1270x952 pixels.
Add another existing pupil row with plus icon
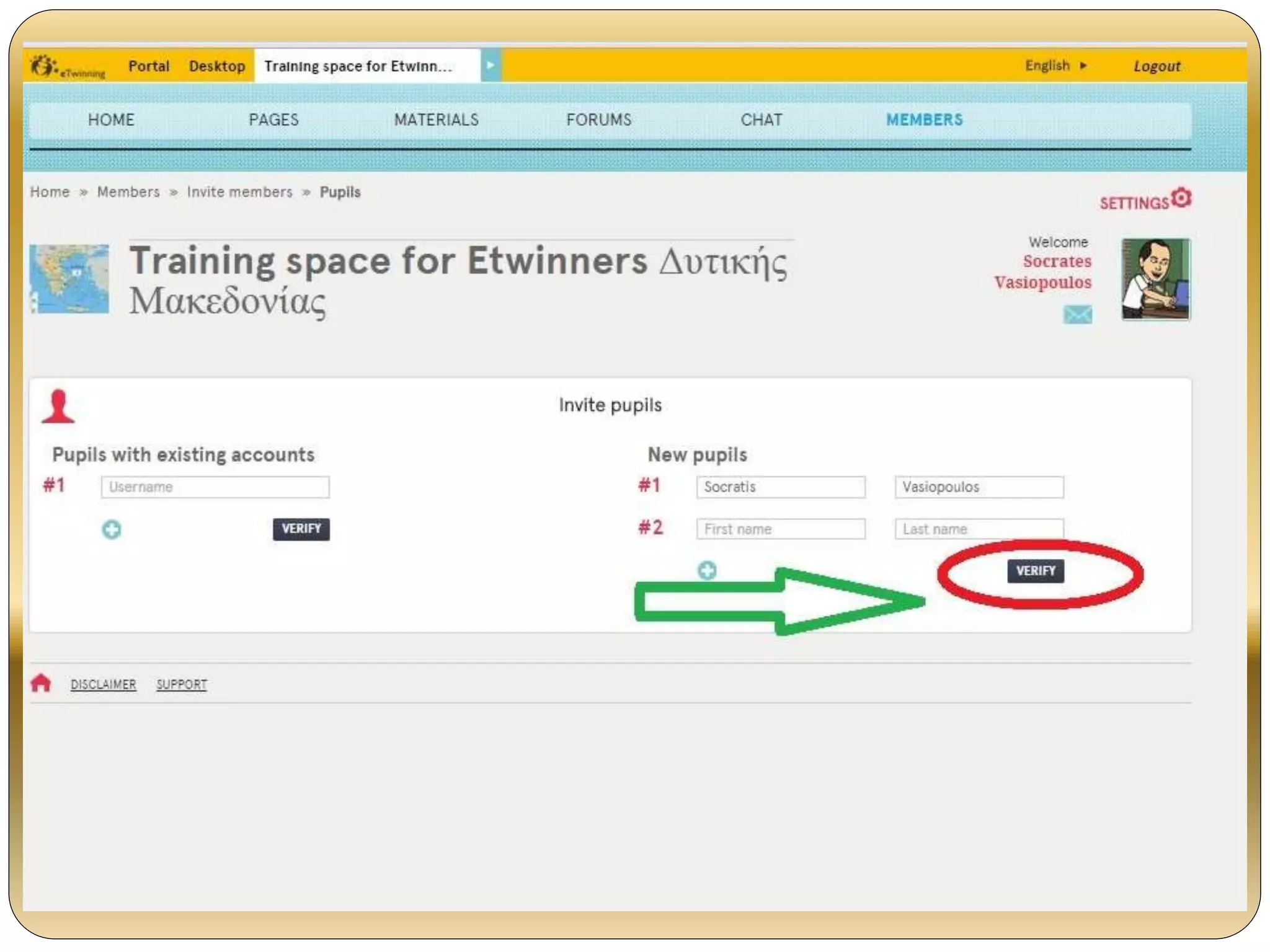point(112,530)
